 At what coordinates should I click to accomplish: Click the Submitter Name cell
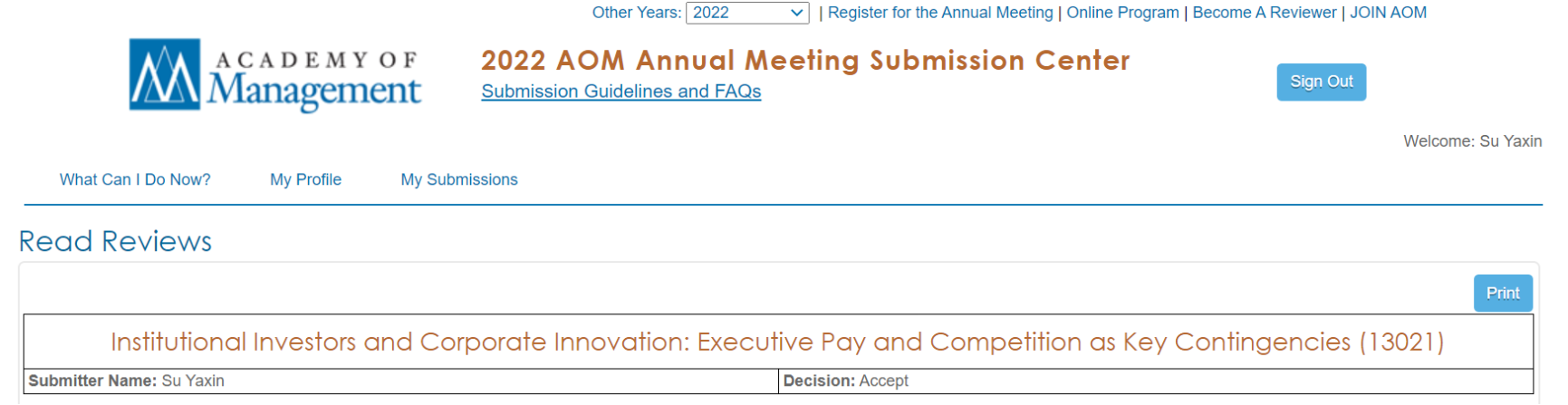(x=127, y=381)
